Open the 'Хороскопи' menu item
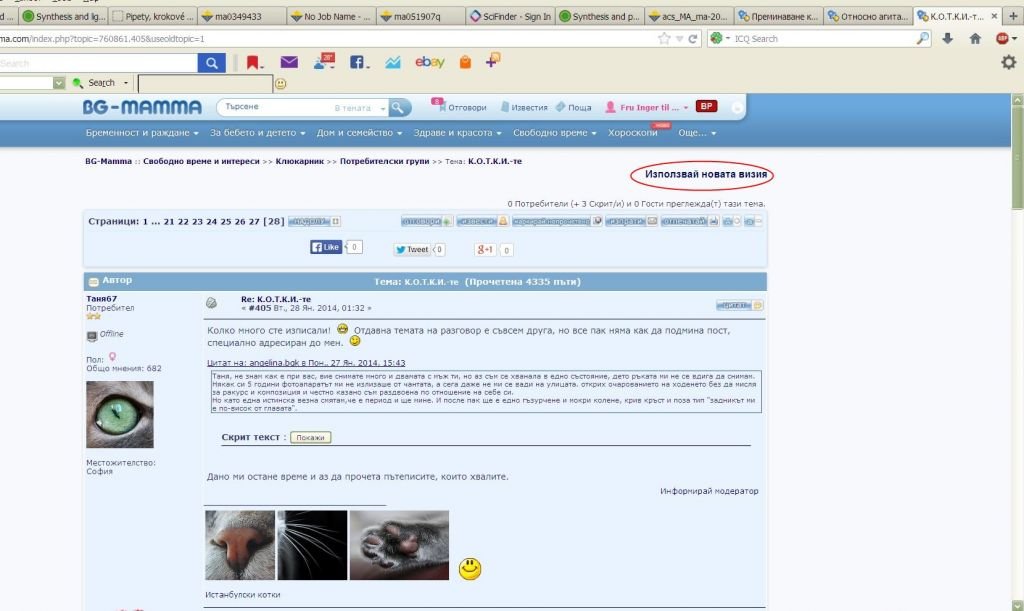1024x611 pixels. point(633,132)
